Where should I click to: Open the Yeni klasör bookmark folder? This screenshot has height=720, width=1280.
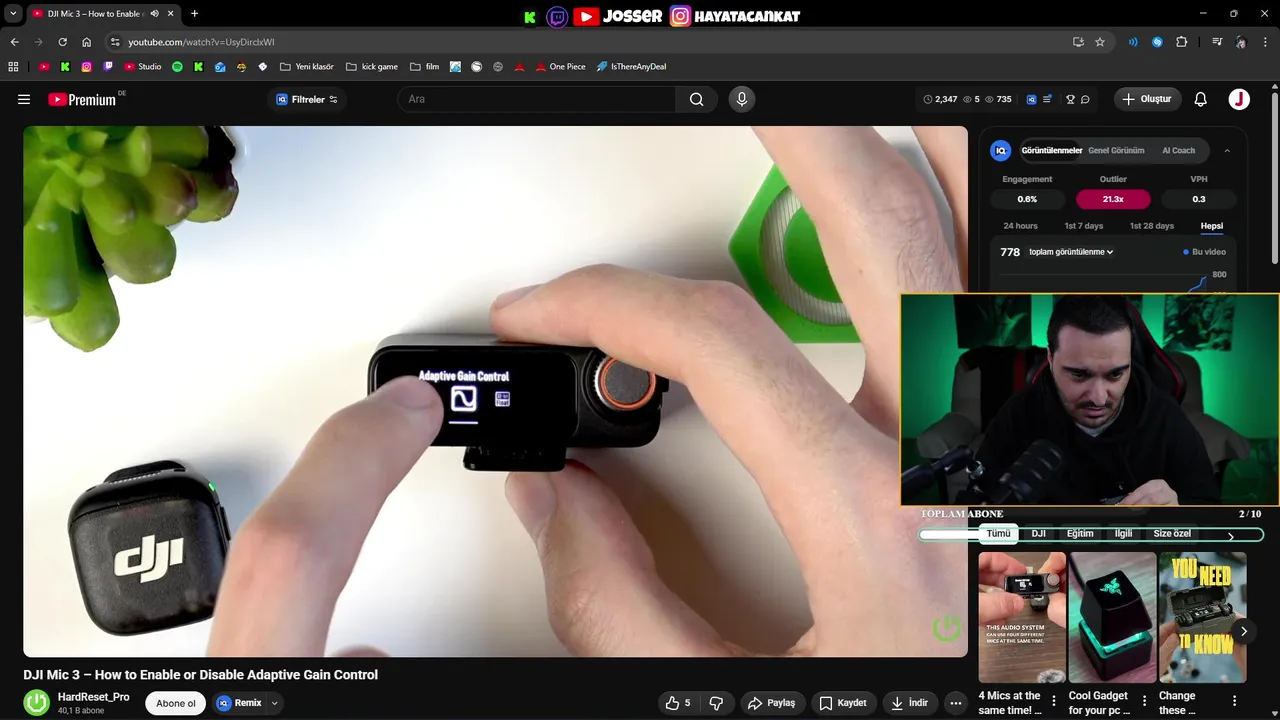306,67
